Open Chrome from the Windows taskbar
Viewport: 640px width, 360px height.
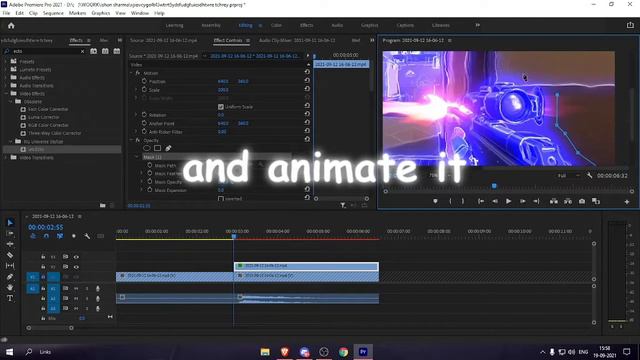343,352
